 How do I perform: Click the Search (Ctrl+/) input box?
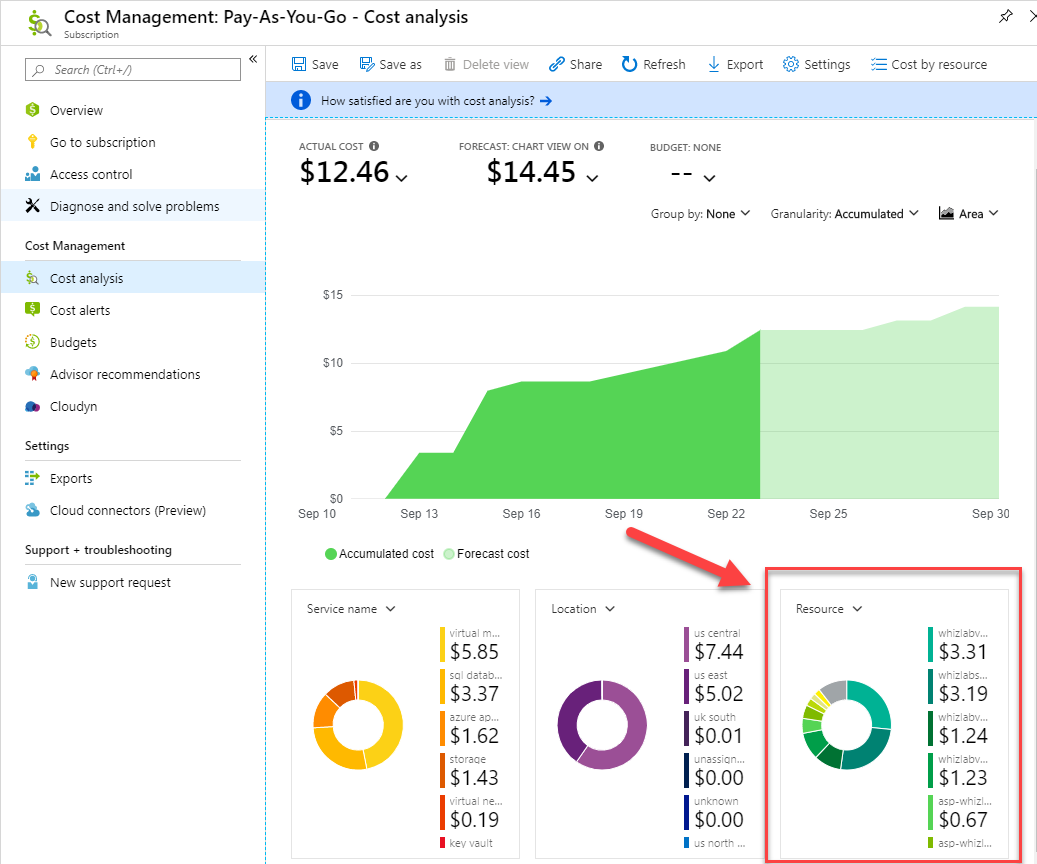click(133, 69)
